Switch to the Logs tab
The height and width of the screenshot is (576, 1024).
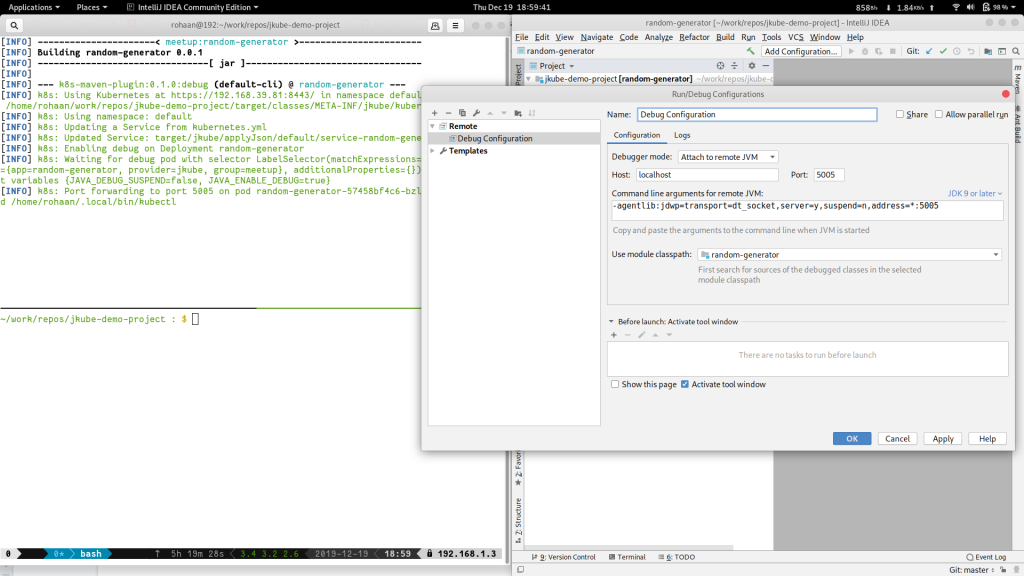682,135
